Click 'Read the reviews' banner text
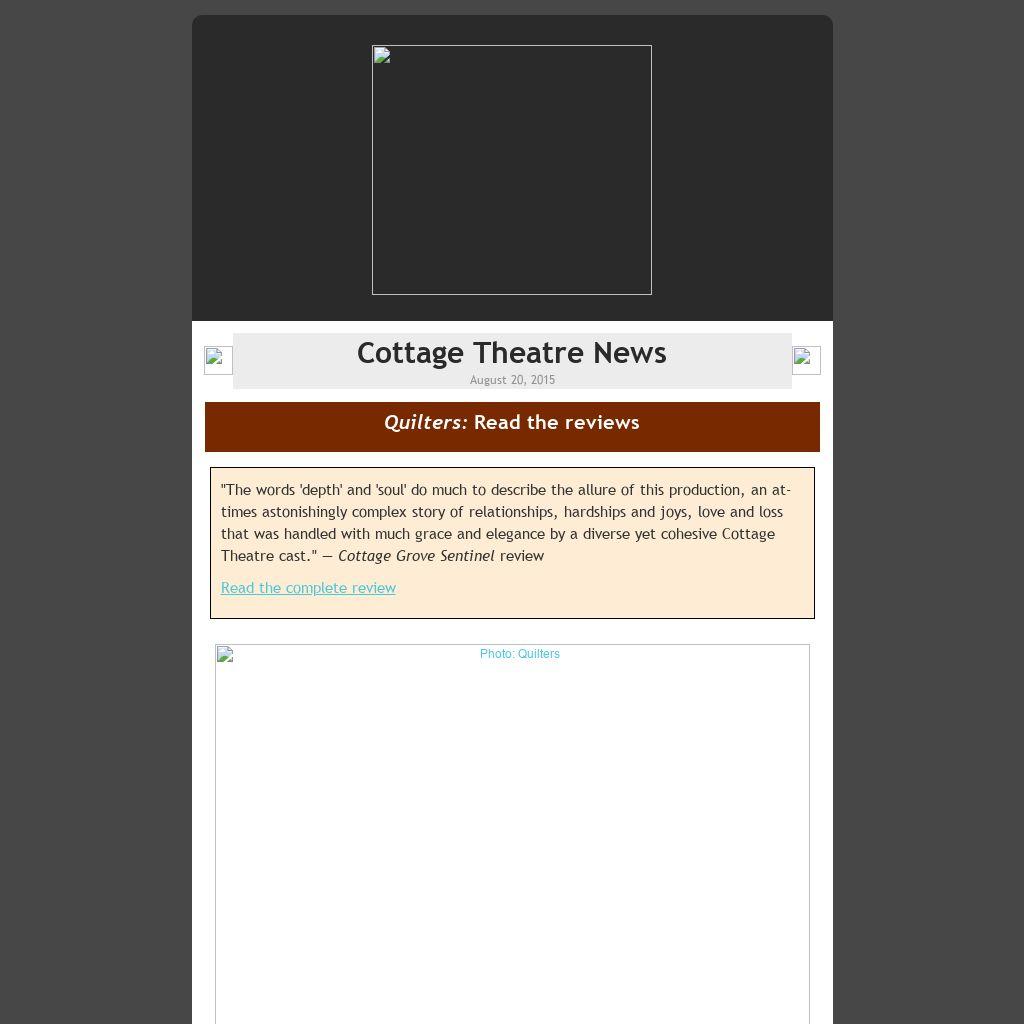The width and height of the screenshot is (1024, 1024). coord(556,423)
